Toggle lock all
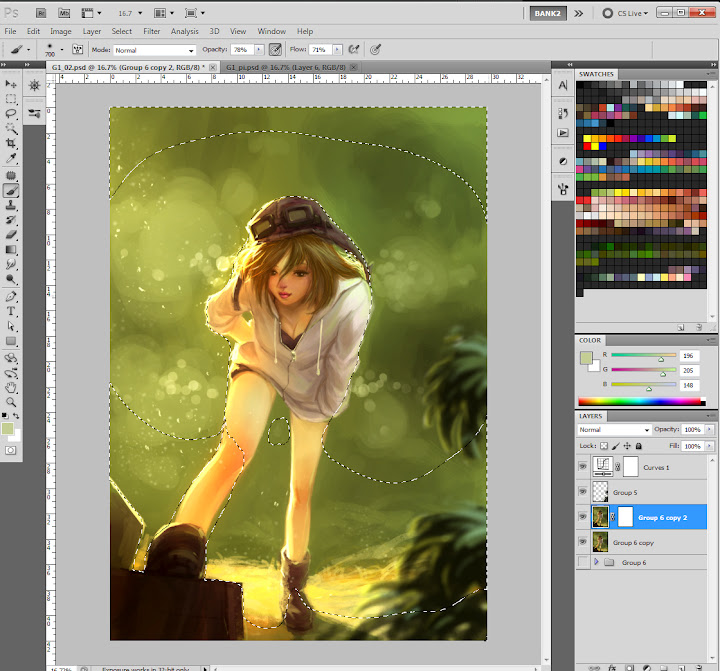Screen dimensions: 720x671 639,446
